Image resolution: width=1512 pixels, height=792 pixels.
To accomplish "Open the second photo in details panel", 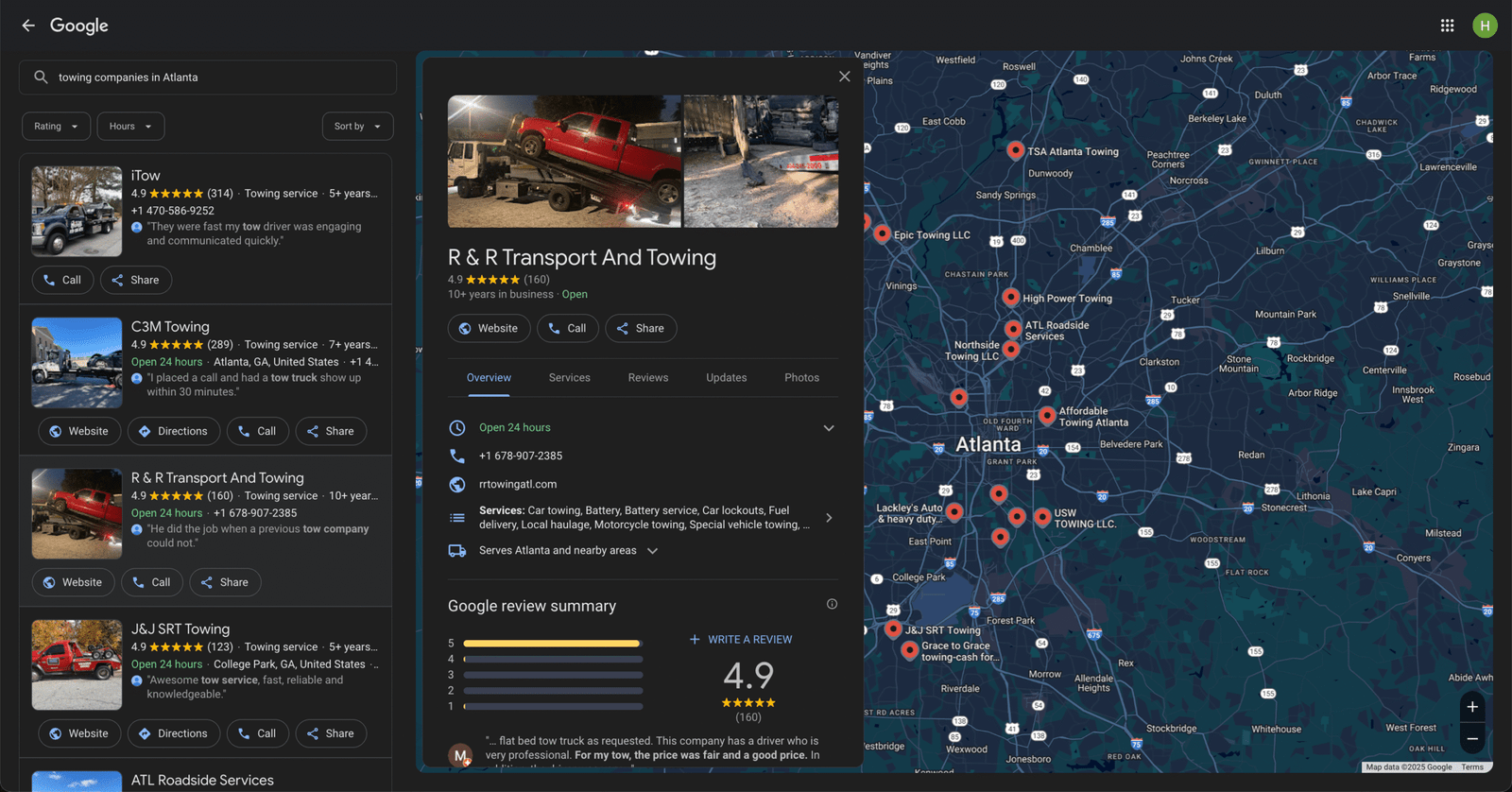I will point(761,161).
